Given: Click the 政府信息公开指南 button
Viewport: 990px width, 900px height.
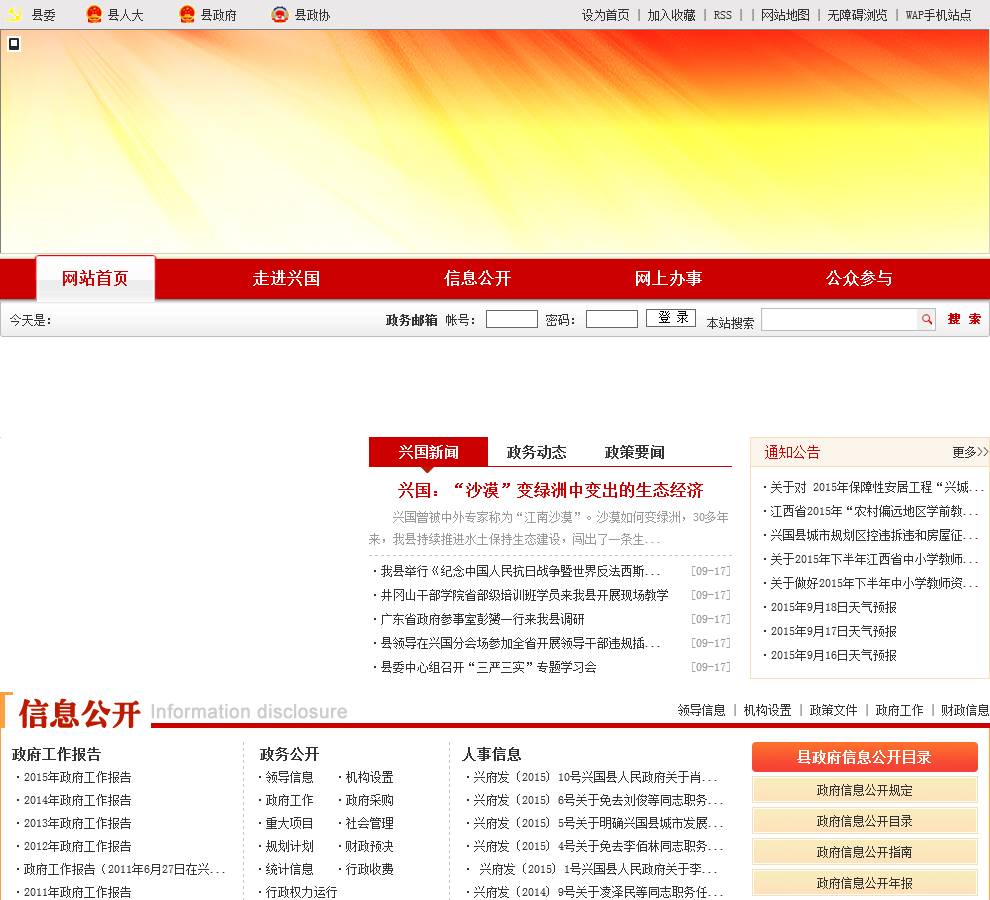Looking at the screenshot, I should [864, 852].
